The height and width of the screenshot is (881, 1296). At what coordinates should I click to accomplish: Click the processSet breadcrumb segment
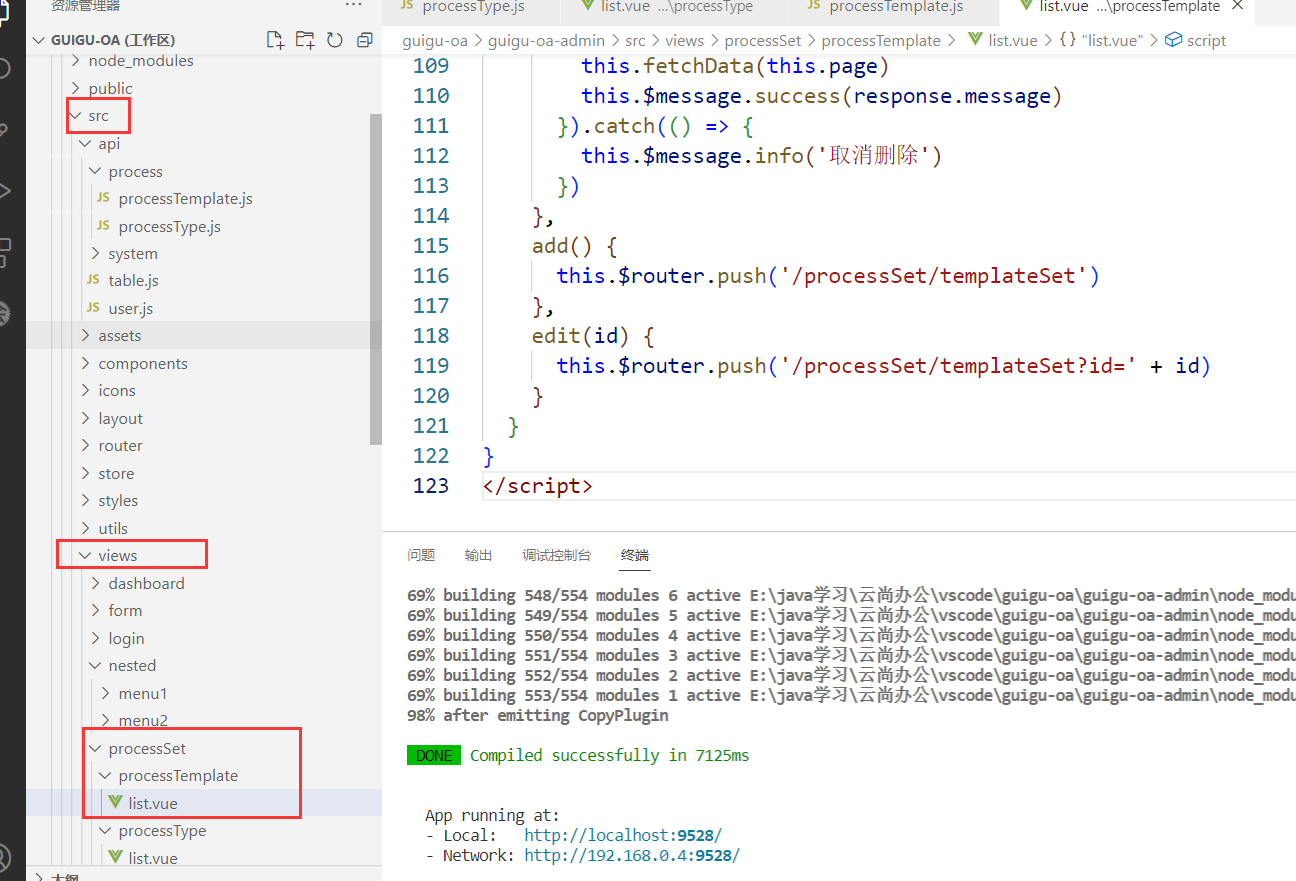[763, 40]
